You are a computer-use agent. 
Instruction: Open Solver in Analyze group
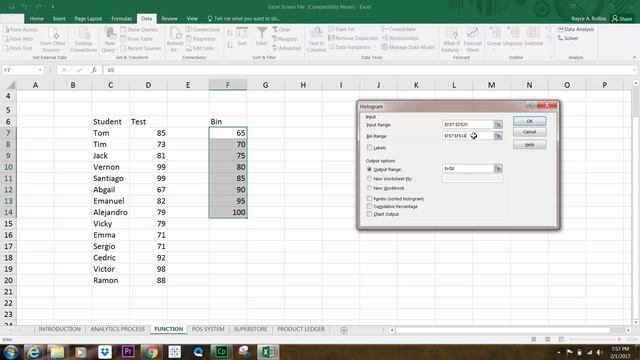[x=568, y=38]
